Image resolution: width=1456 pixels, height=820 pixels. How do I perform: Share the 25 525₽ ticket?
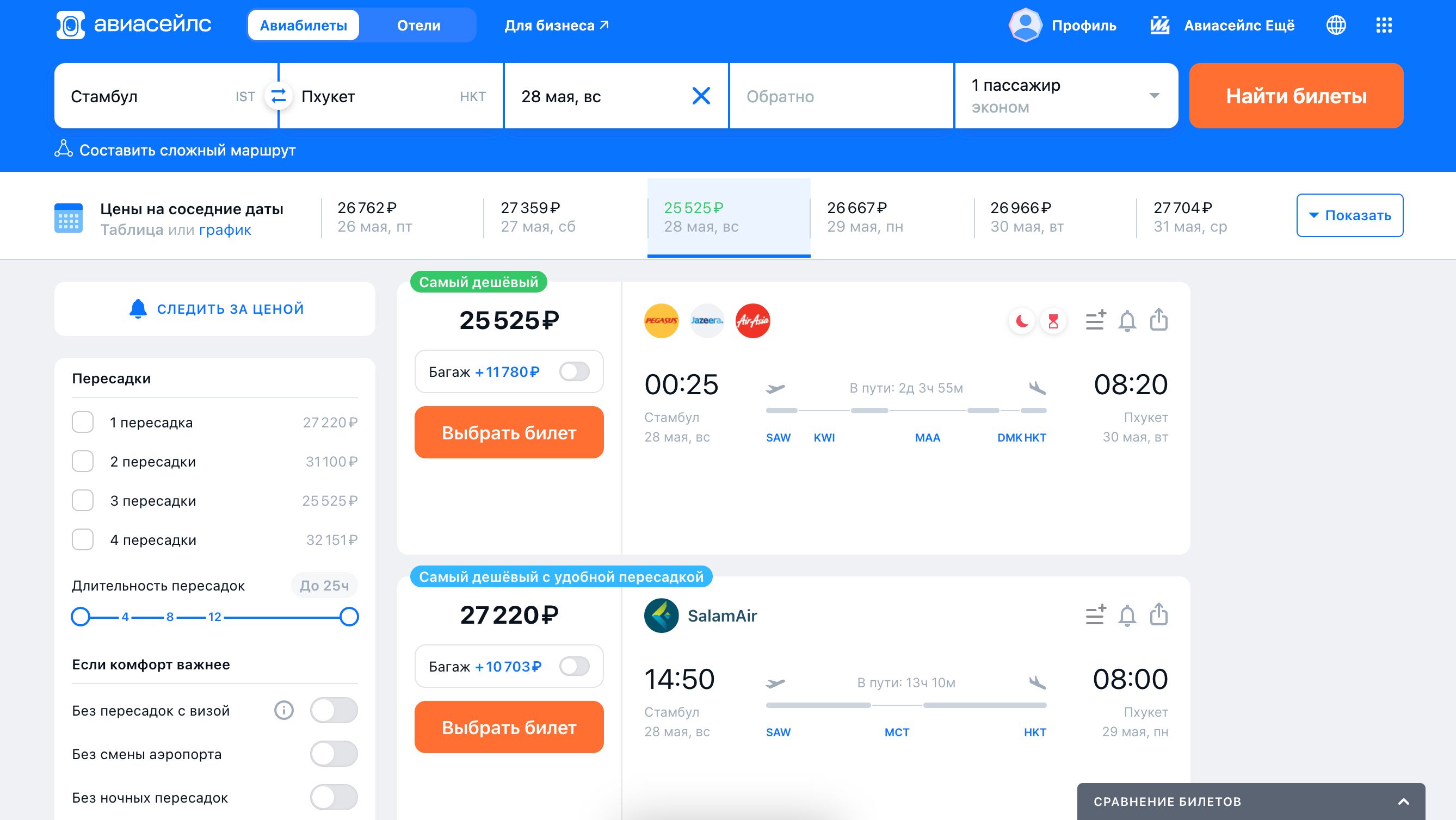tap(1159, 320)
